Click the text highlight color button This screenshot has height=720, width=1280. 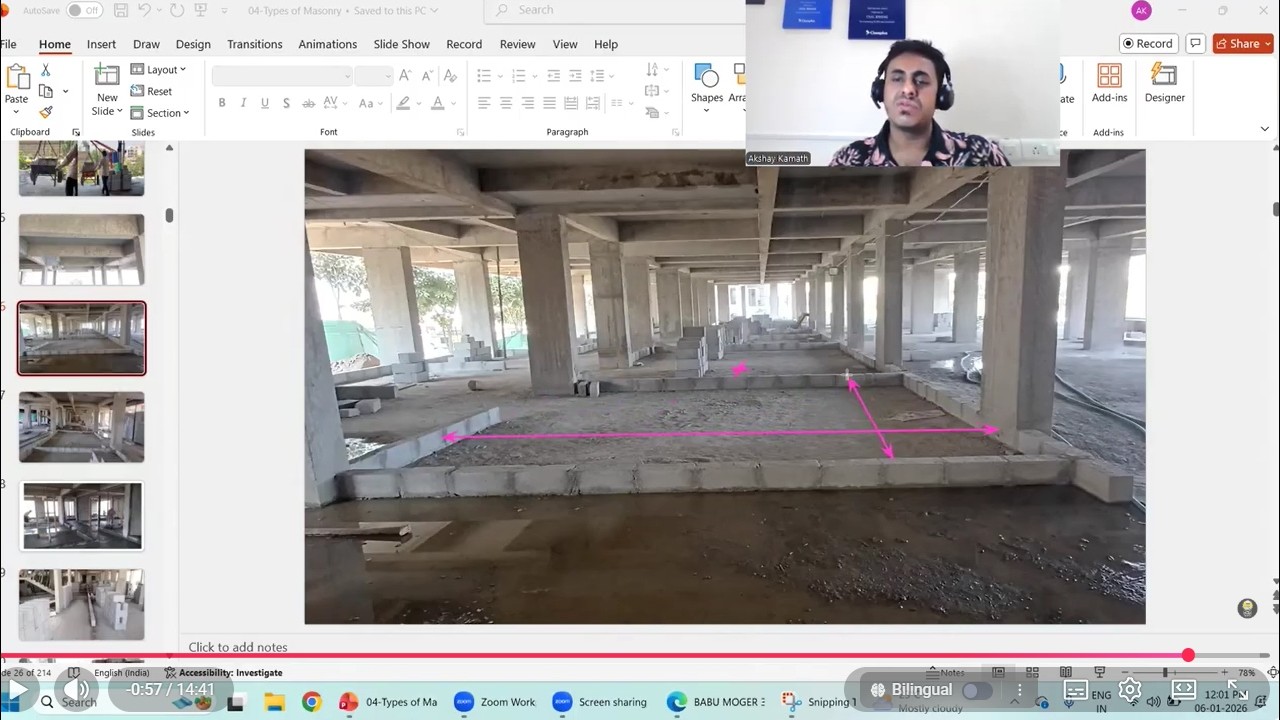[x=403, y=103]
